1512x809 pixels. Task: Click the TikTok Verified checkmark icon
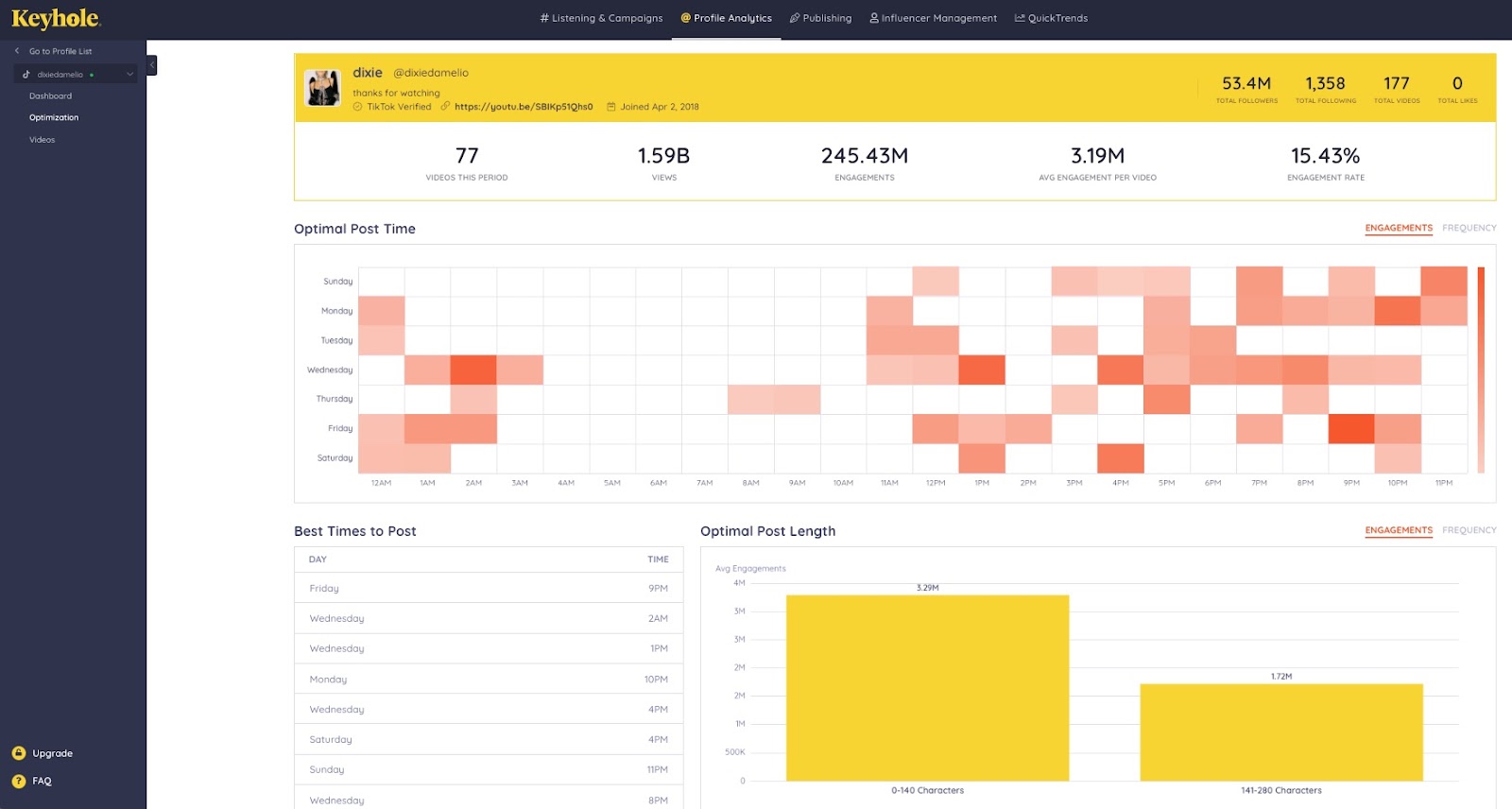358,107
